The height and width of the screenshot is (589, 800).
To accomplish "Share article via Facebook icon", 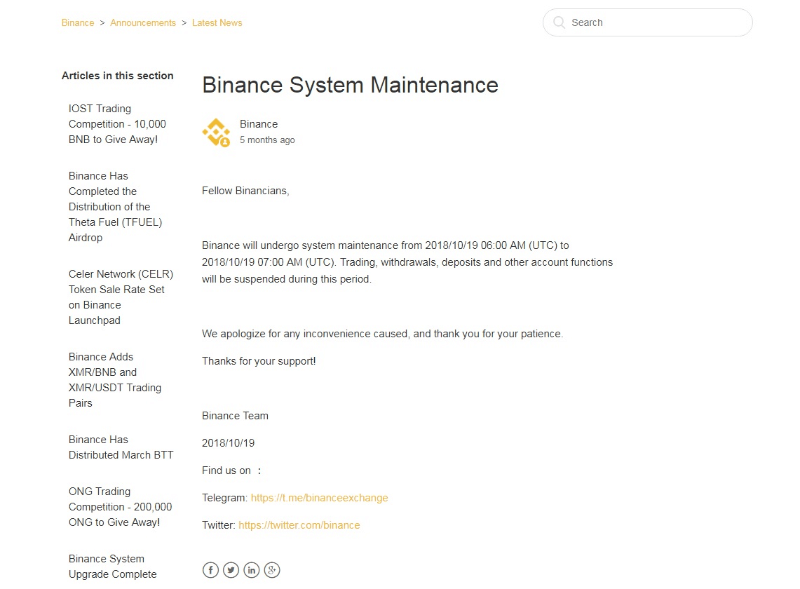I will (210, 570).
